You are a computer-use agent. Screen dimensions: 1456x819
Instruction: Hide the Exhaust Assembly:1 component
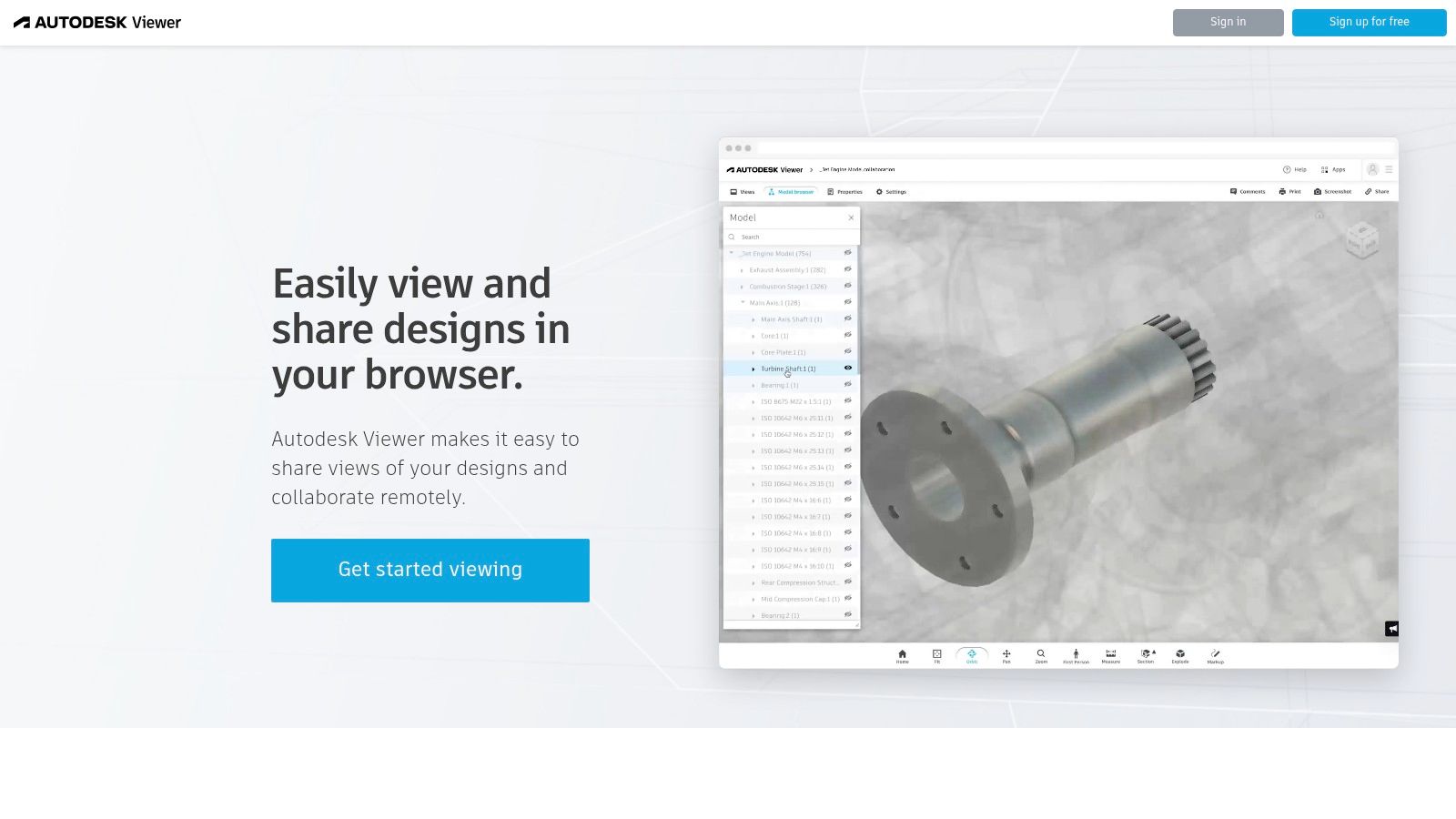[847, 269]
